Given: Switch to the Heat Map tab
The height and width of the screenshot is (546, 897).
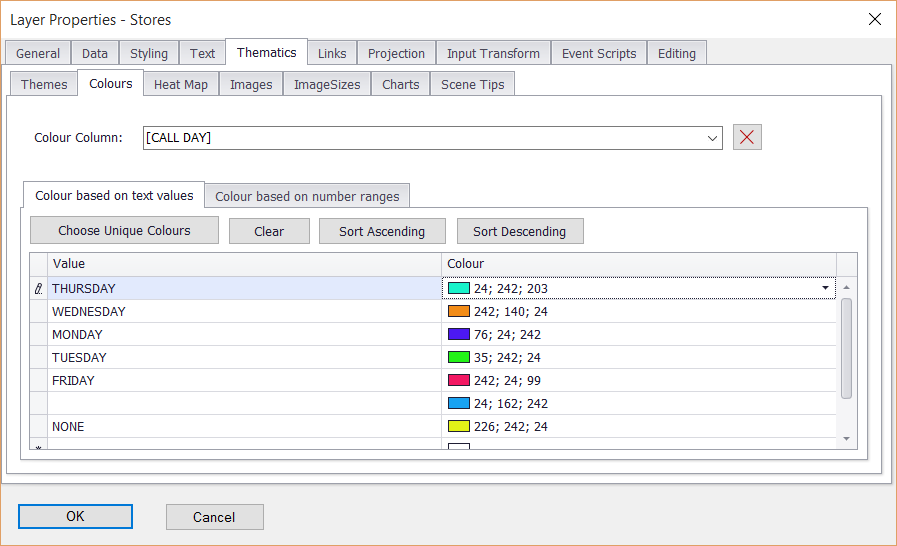Looking at the screenshot, I should coord(181,85).
